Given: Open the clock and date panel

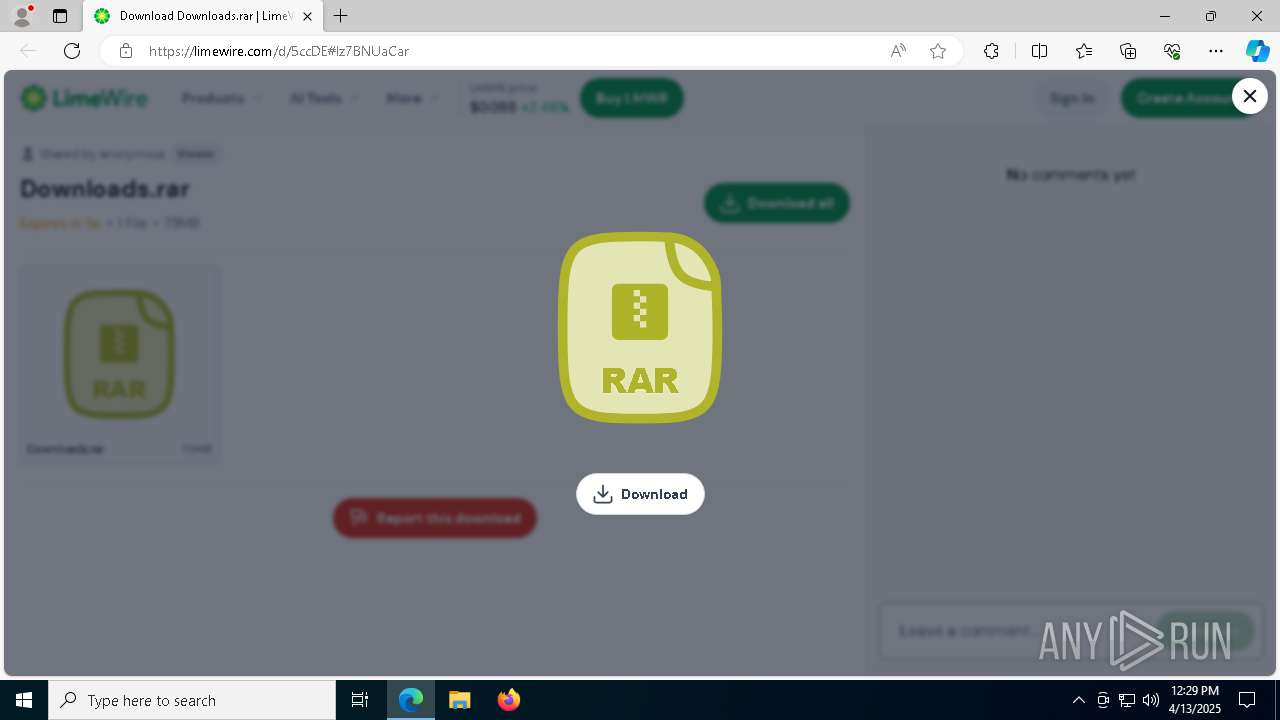Looking at the screenshot, I should pyautogui.click(x=1195, y=700).
